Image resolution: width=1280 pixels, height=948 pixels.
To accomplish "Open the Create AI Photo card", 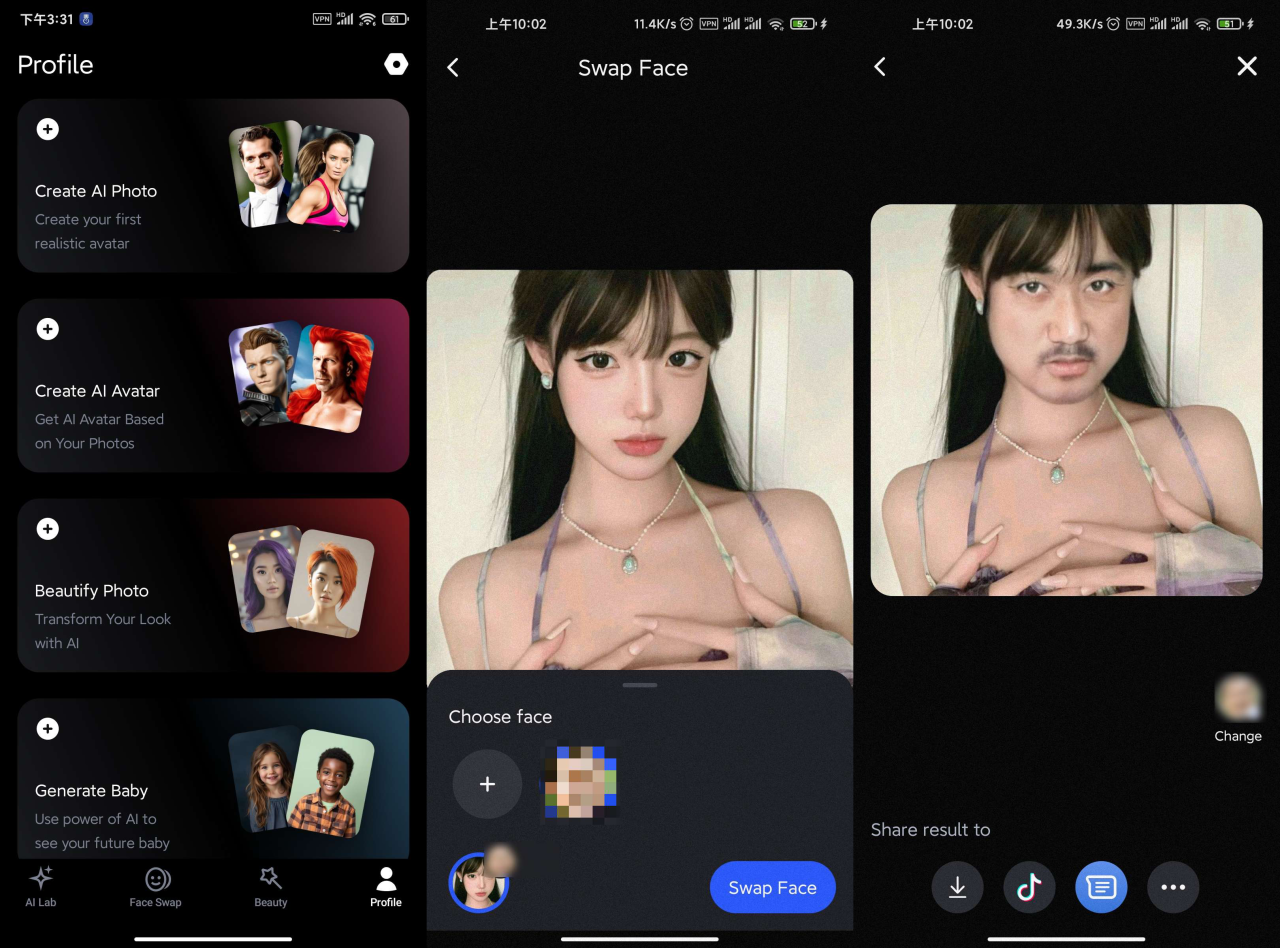I will tap(213, 186).
